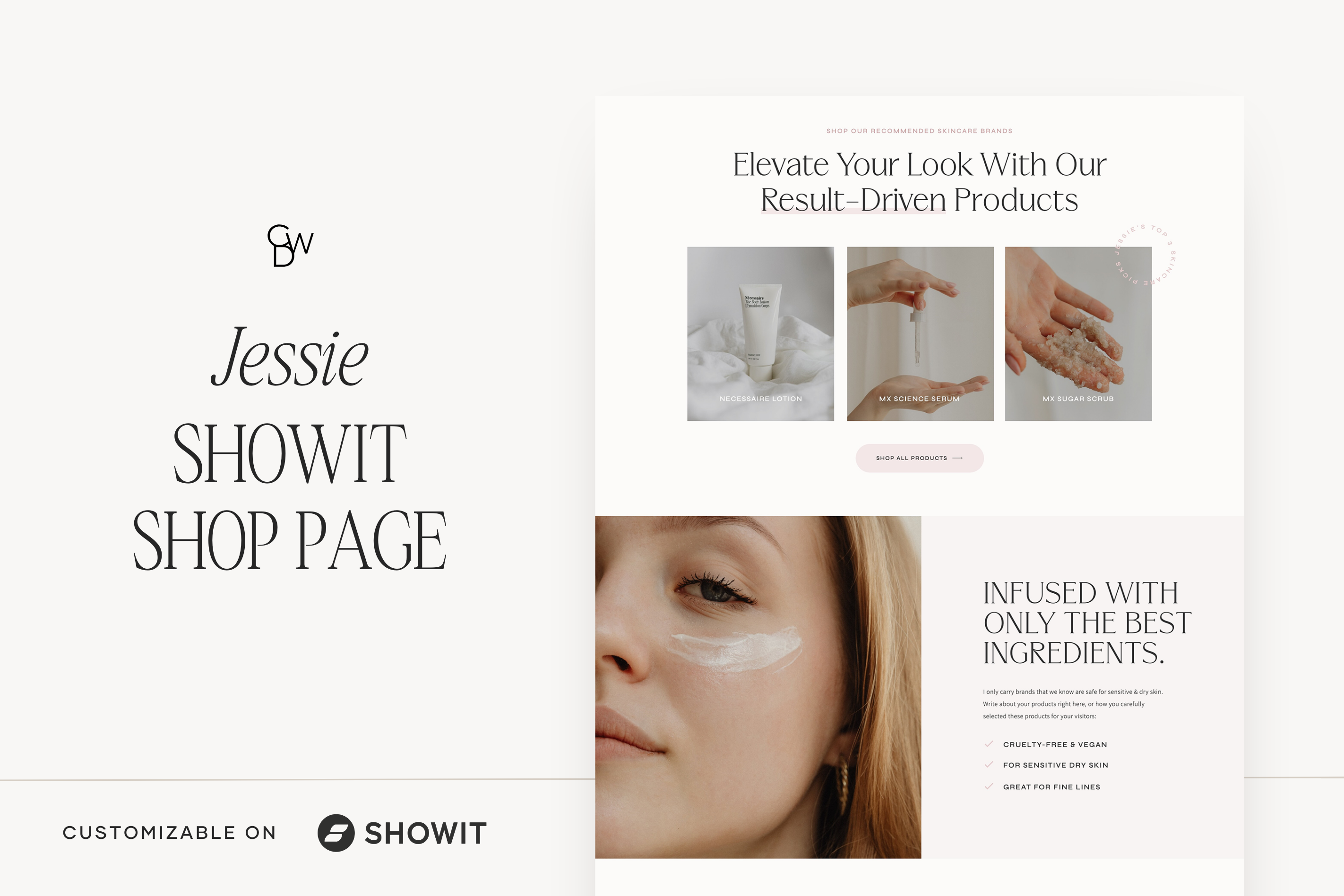The image size is (1344, 896).
Task: Click the Shop Our Recommended Skincare Brands tagline
Action: point(919,131)
